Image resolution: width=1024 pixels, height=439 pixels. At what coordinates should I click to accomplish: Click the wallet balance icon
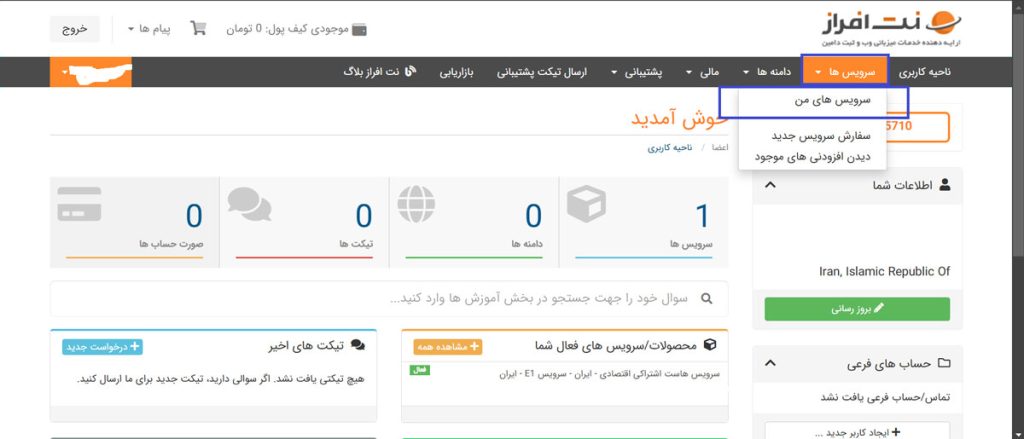[359, 29]
